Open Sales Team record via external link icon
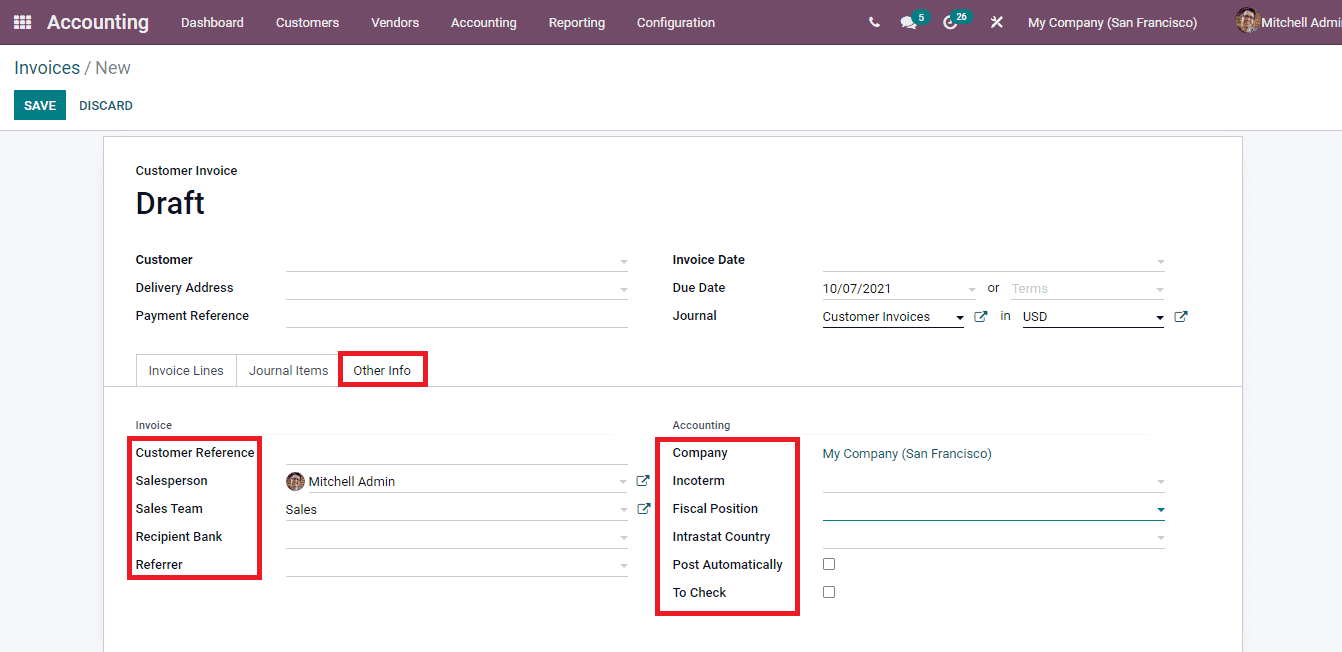The height and width of the screenshot is (652, 1342). pyautogui.click(x=643, y=508)
